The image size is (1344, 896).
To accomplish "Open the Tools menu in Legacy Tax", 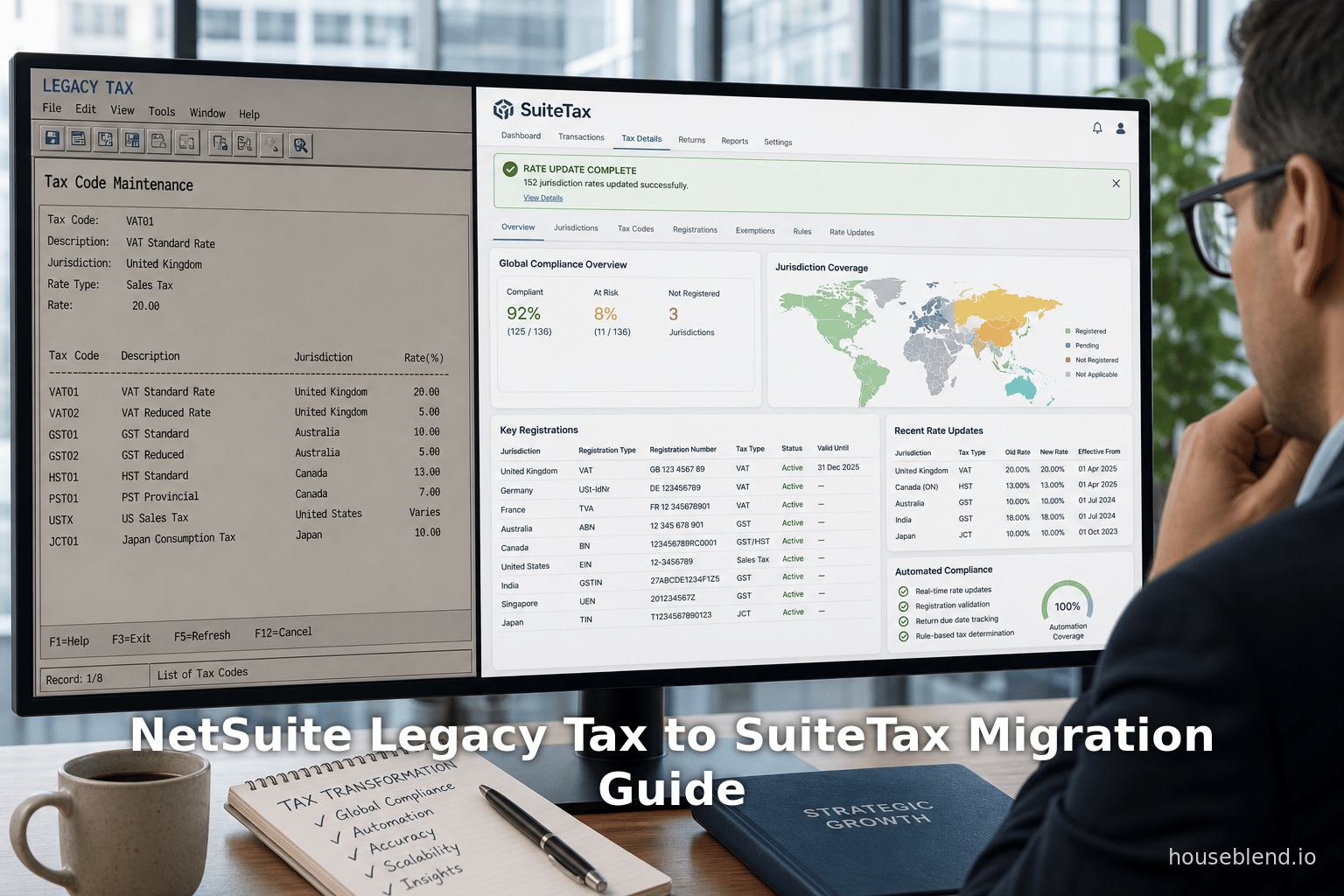I will click(x=162, y=111).
